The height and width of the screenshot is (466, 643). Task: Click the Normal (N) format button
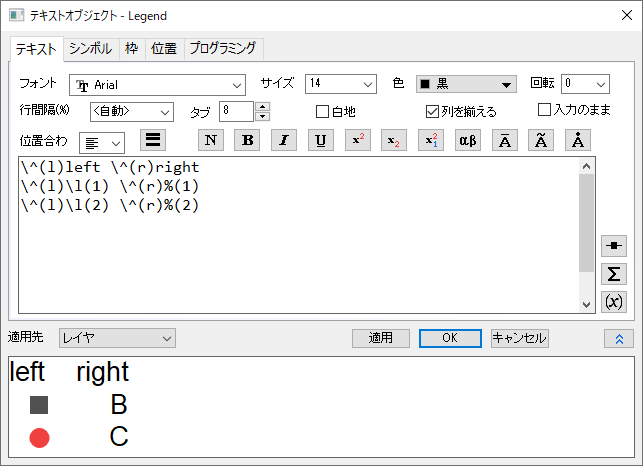(211, 140)
